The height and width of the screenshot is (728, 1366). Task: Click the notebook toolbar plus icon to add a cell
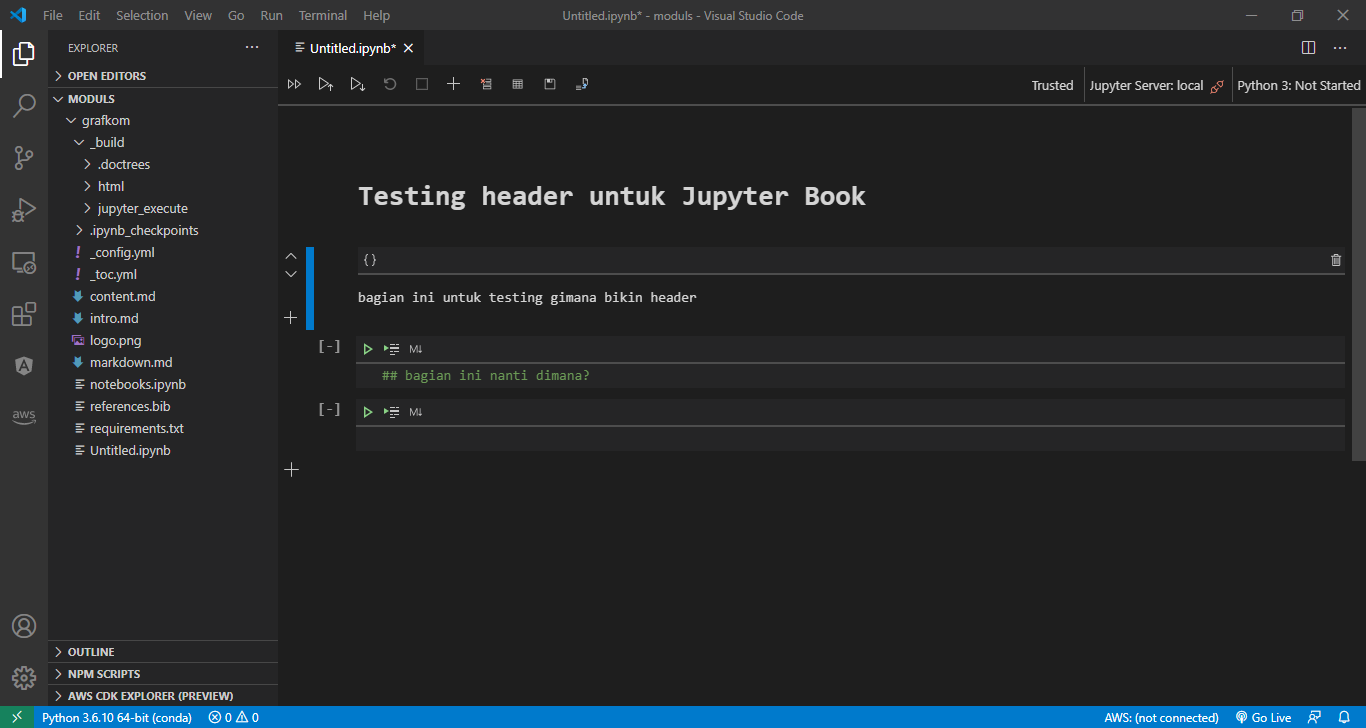pos(454,85)
